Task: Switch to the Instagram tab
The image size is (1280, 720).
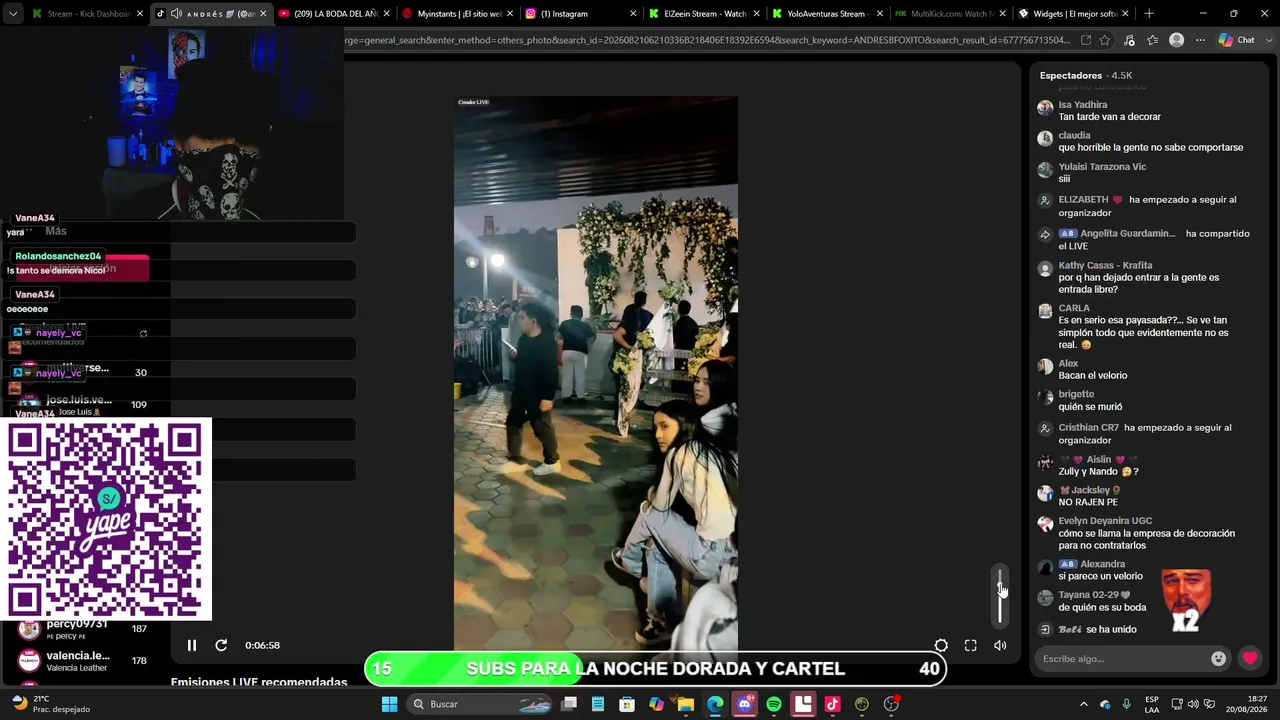Action: (580, 14)
